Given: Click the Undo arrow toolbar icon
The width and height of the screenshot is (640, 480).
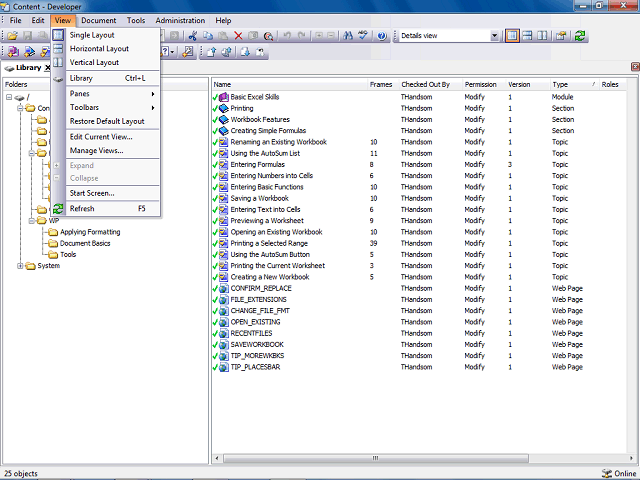Looking at the screenshot, I should [x=287, y=36].
